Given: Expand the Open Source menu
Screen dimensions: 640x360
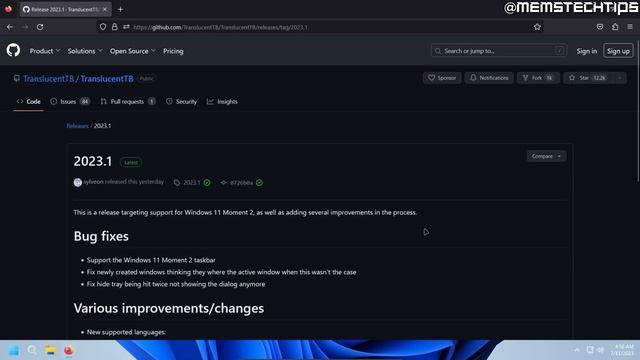Looking at the screenshot, I should point(133,51).
